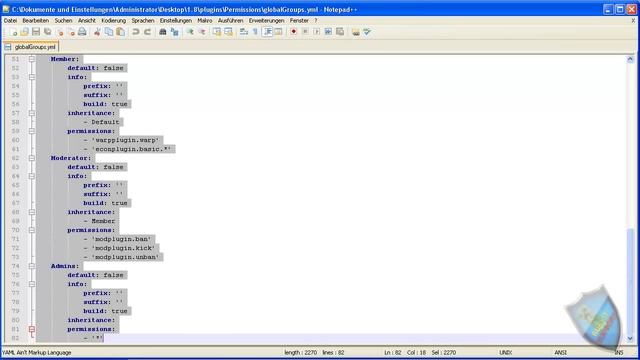This screenshot has height=360, width=640.
Task: Select the globalGroups.yml tab
Action: 31,47
